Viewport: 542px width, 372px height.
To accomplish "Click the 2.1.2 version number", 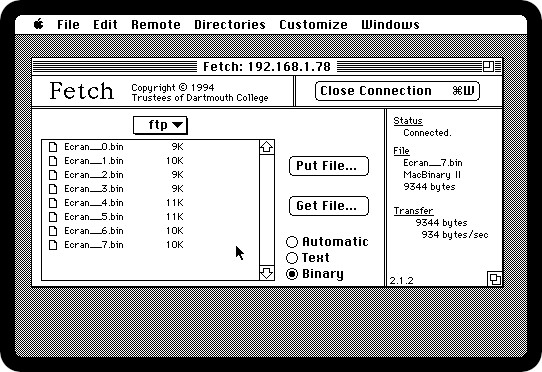I will [x=401, y=280].
